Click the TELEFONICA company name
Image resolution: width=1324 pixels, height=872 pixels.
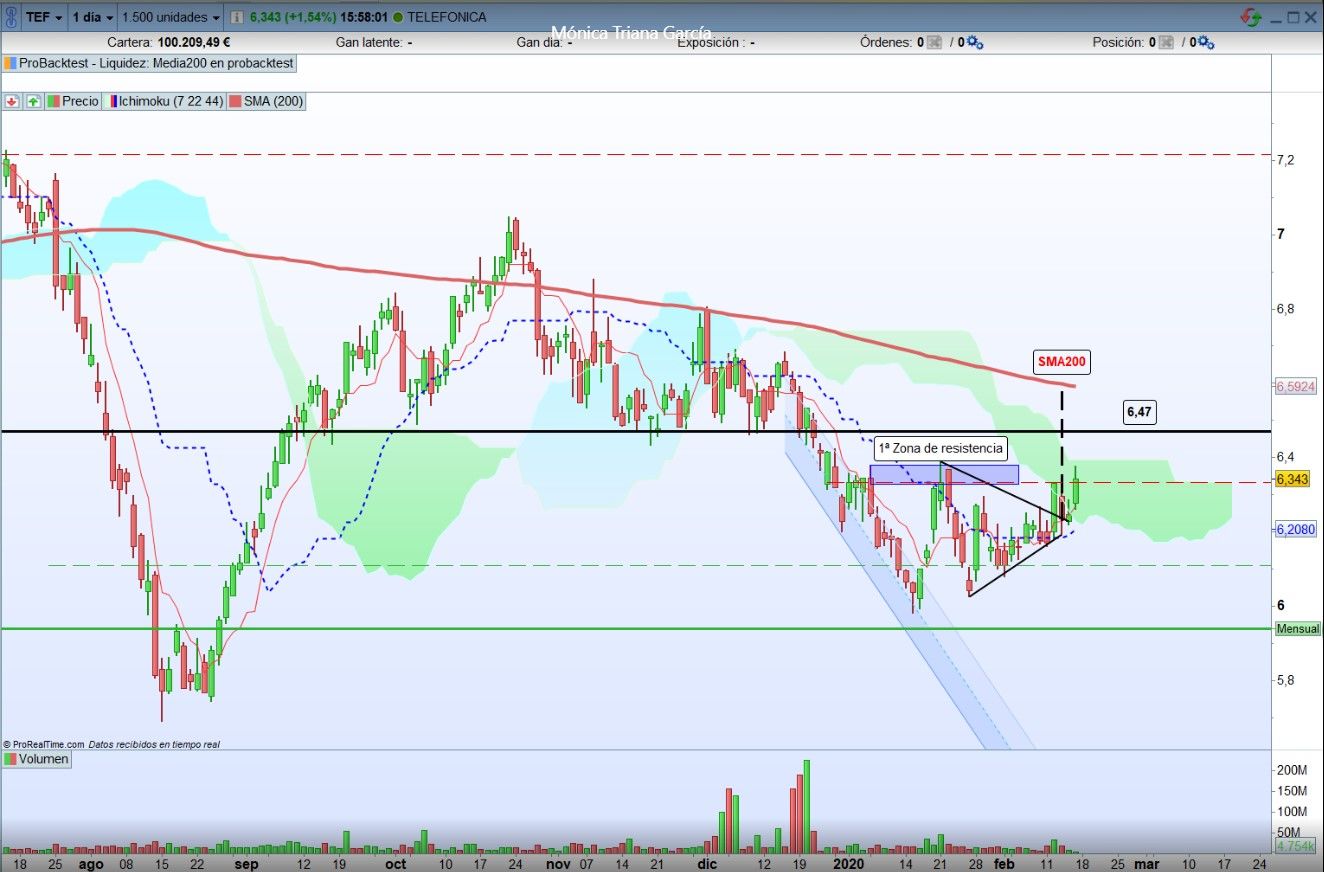447,17
